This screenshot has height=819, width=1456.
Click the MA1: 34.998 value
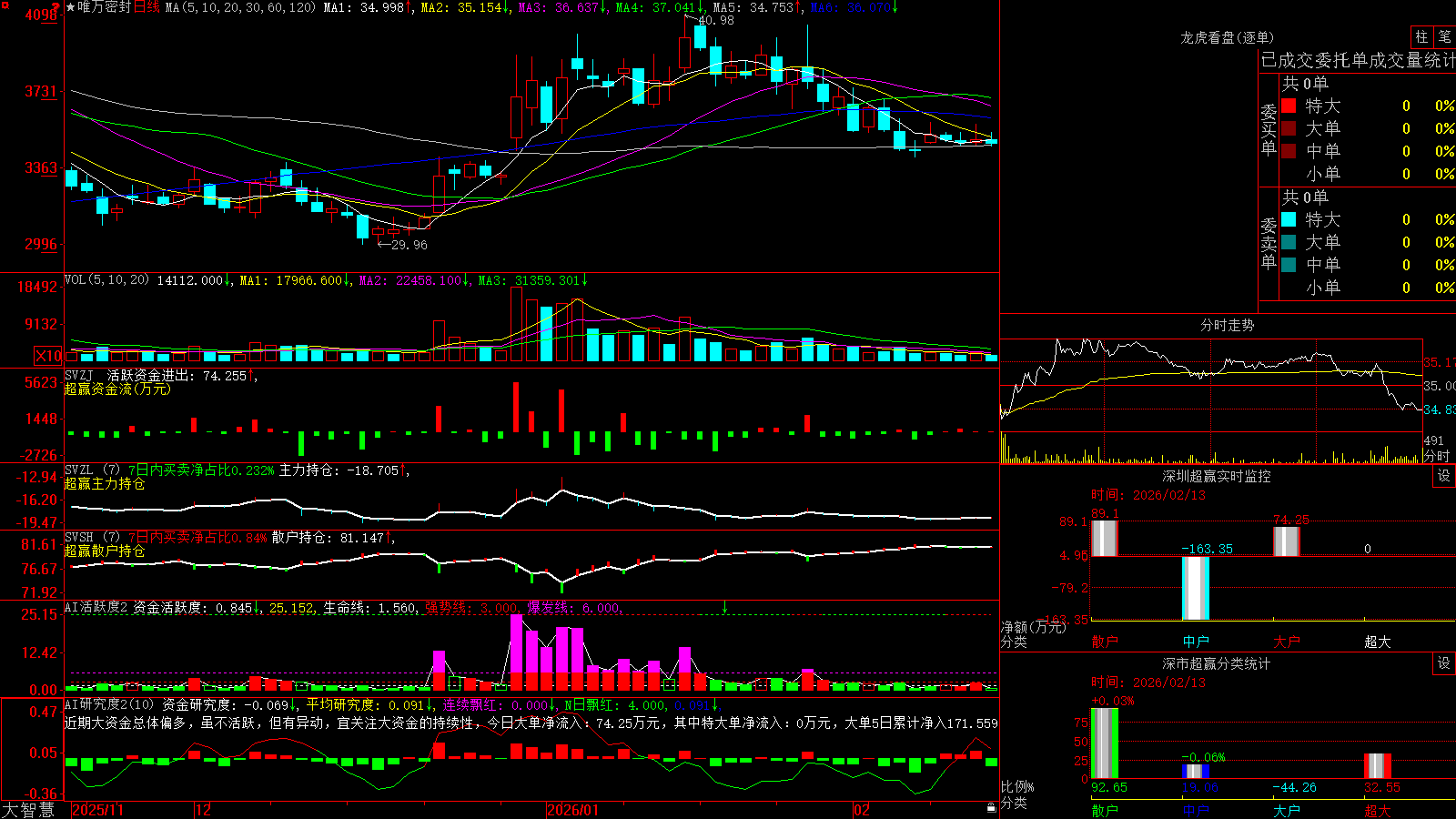click(364, 7)
